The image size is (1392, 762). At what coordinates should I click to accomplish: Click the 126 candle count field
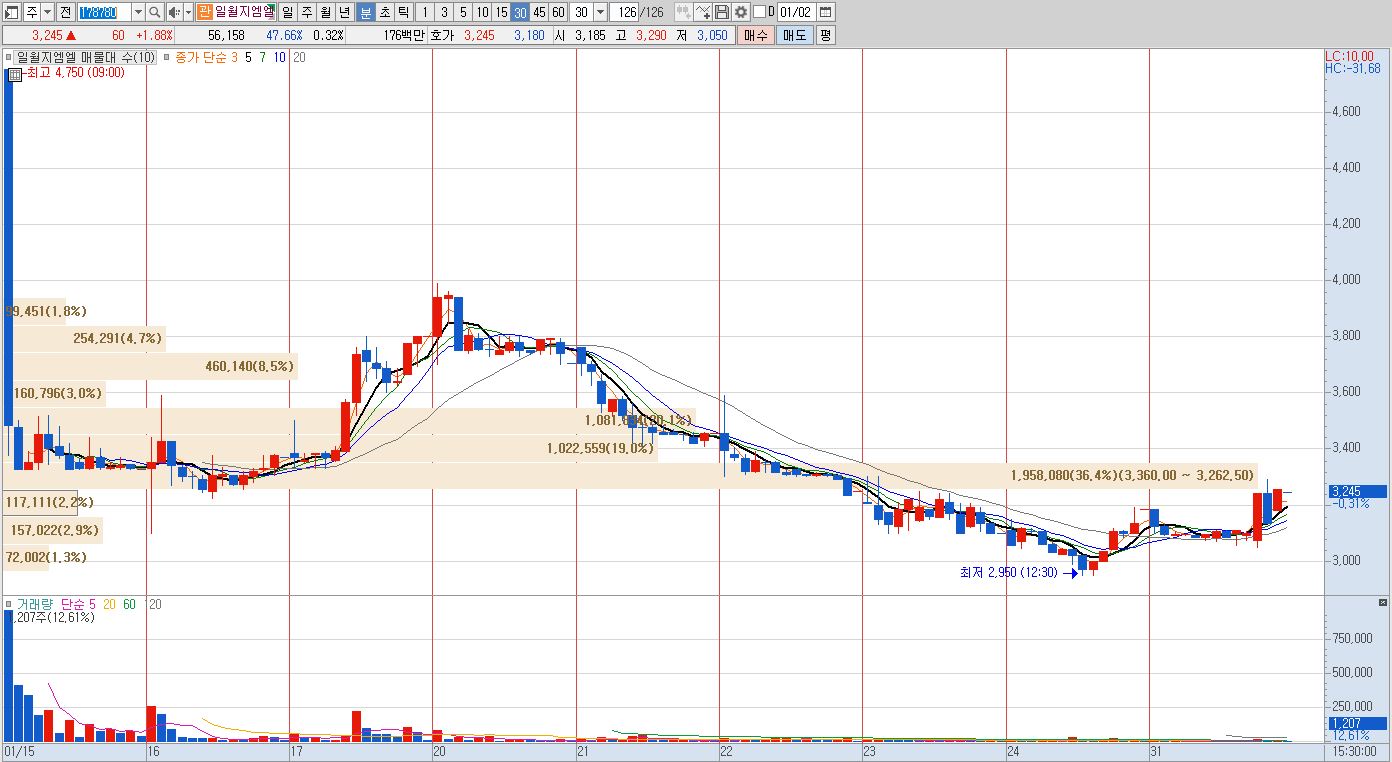625,12
